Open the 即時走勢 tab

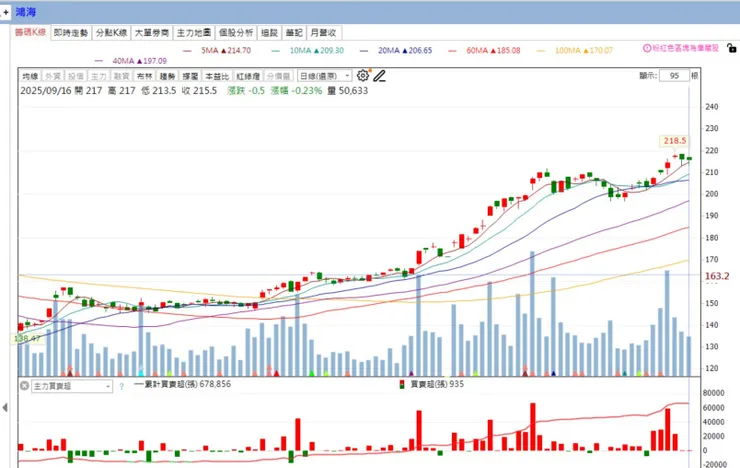[71, 33]
